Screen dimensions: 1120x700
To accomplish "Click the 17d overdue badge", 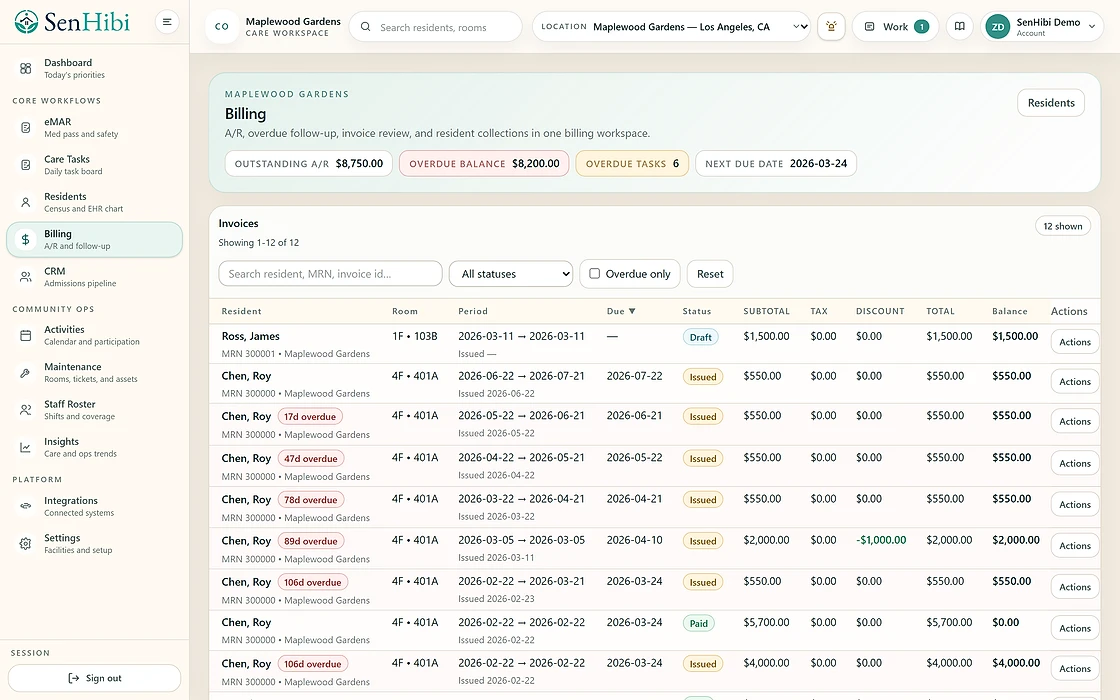I will click(310, 416).
